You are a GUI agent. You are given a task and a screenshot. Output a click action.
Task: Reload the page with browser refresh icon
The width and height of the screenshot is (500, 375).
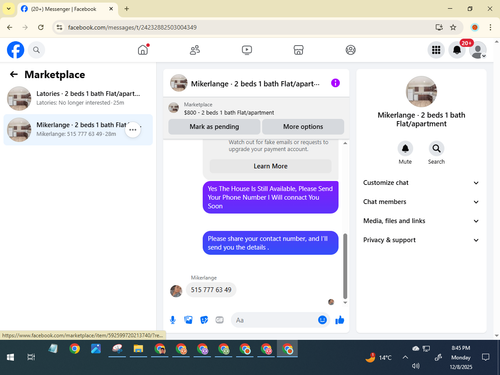[41, 27]
